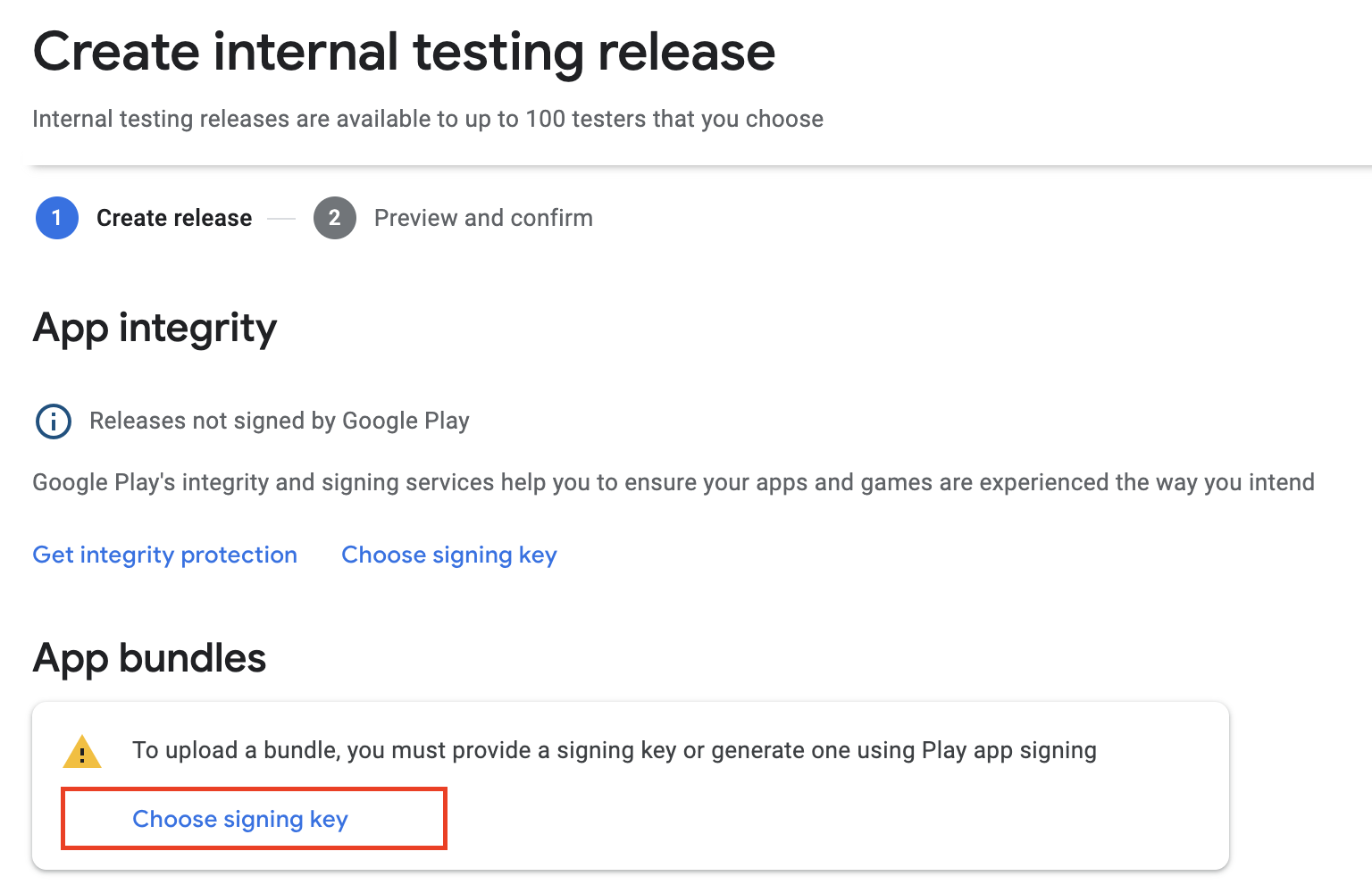The height and width of the screenshot is (893, 1372).
Task: Open Choose signing key under App integrity
Action: (x=449, y=555)
